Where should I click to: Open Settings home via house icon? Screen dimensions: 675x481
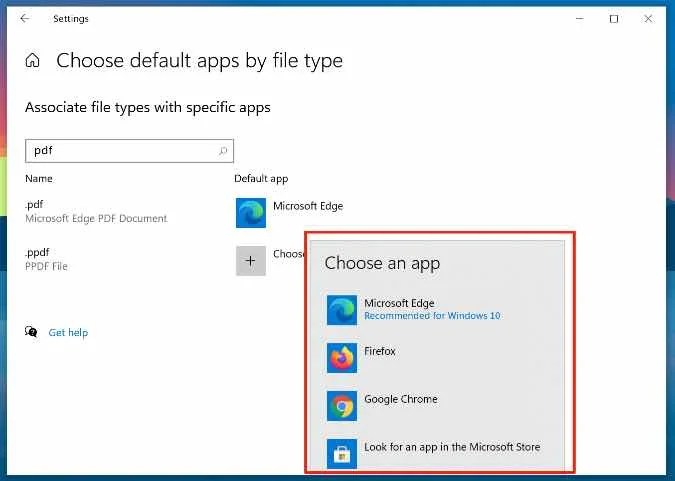click(32, 60)
